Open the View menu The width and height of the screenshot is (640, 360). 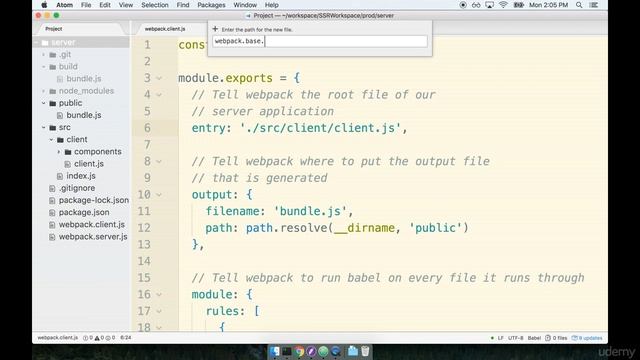(x=126, y=5)
